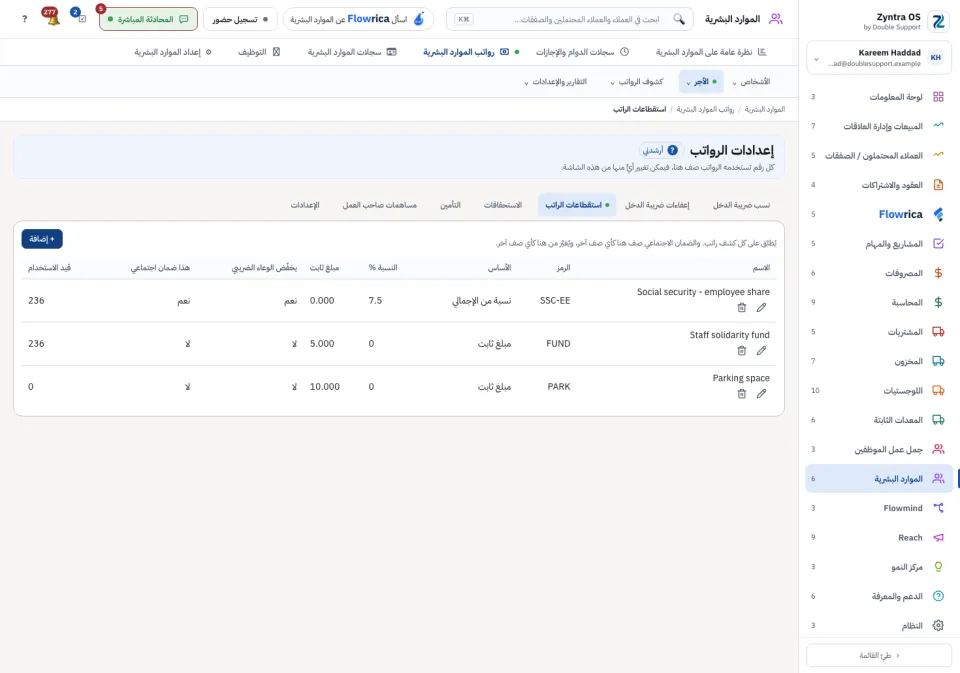Open النظام system settings in sidebar
The width and height of the screenshot is (960, 673).
coord(879,626)
